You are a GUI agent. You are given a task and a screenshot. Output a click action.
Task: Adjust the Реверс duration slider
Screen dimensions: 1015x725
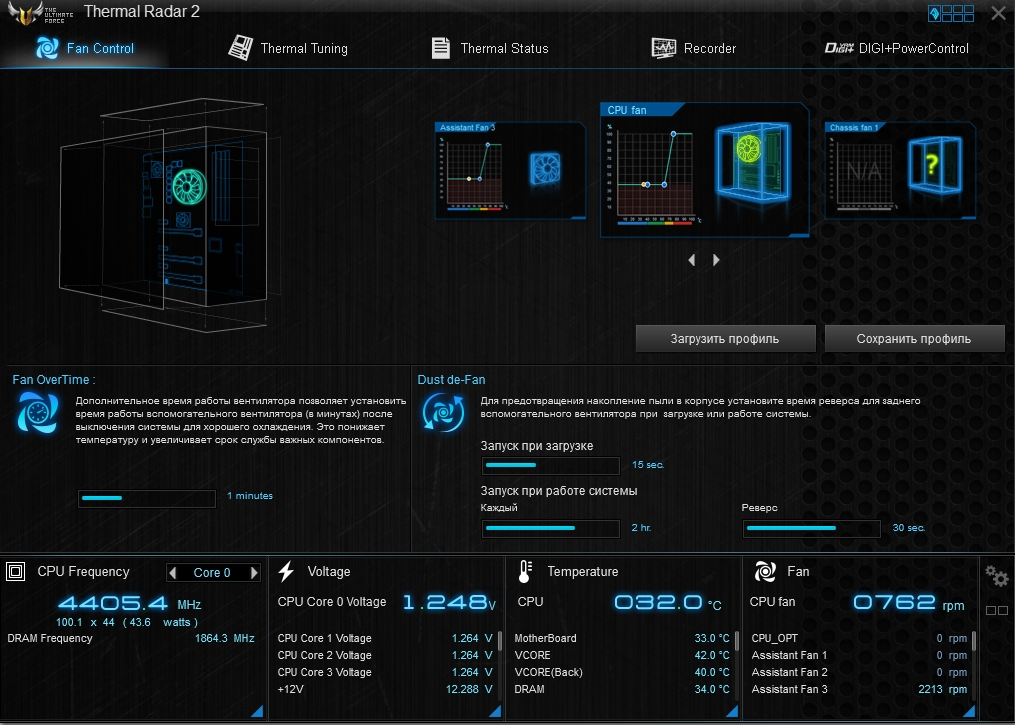pos(812,528)
